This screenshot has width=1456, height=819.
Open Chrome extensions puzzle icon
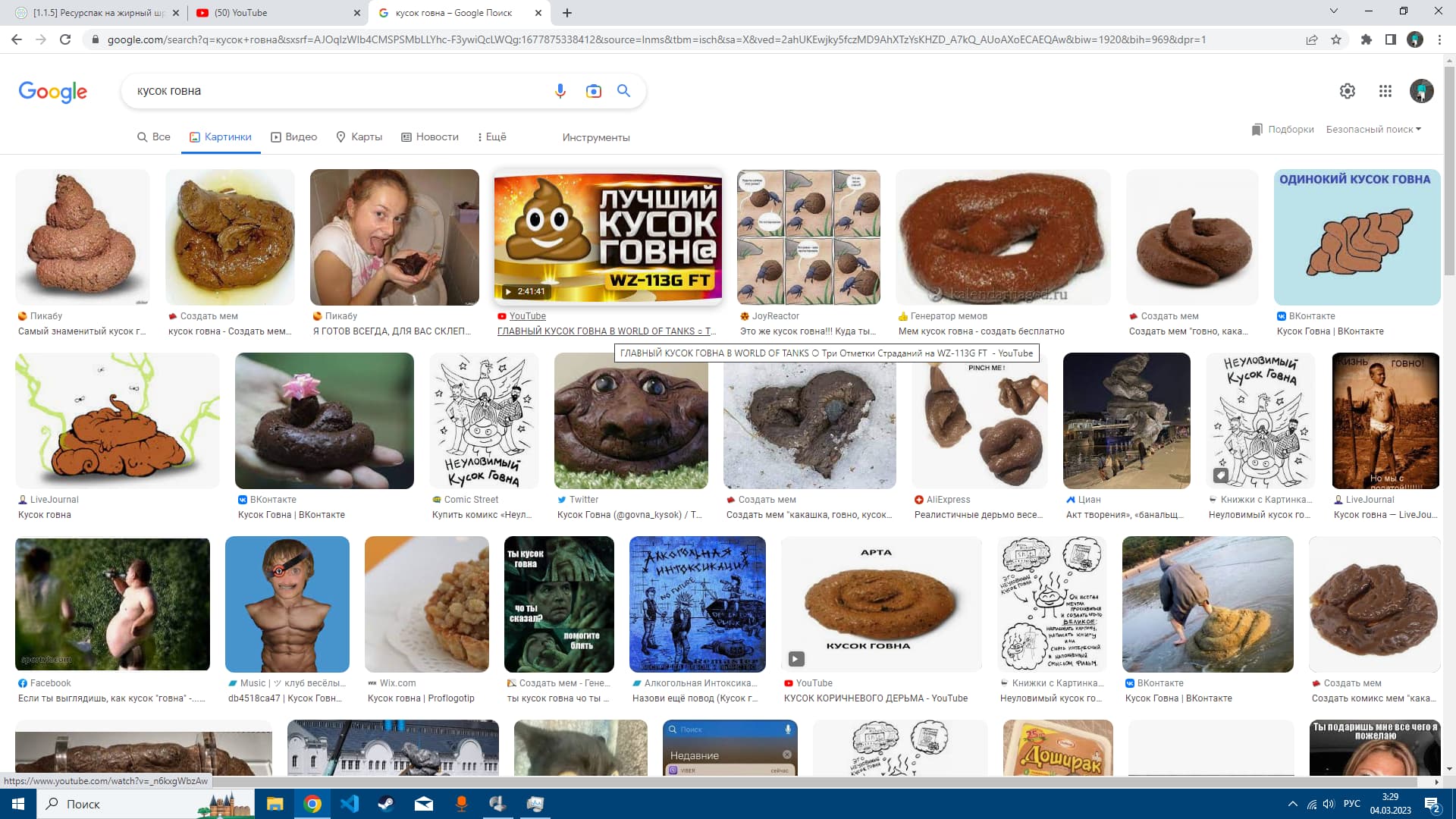coord(1367,39)
